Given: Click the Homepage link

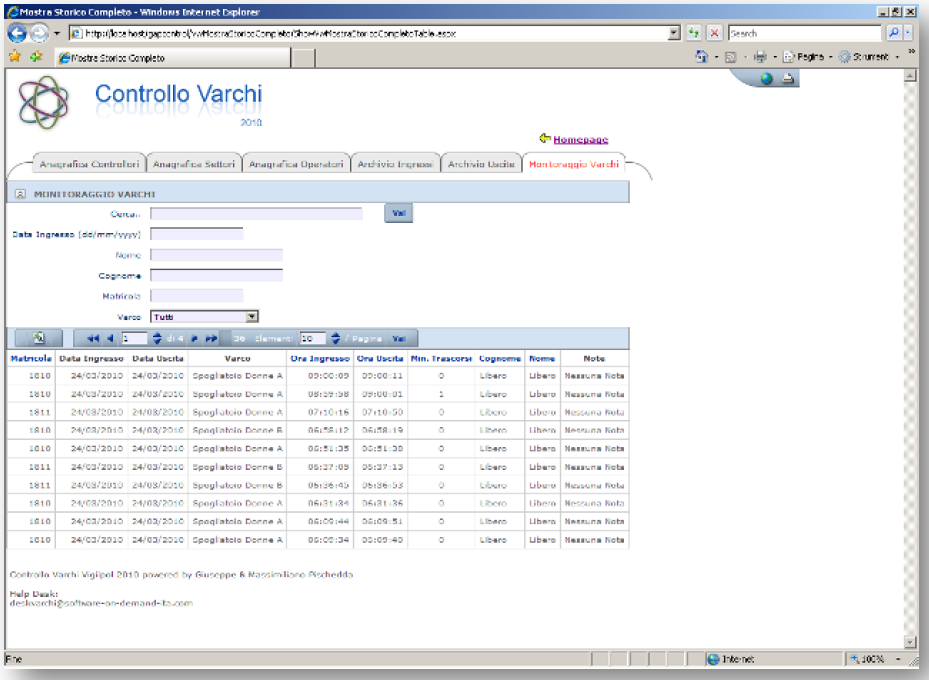Looking at the screenshot, I should (581, 139).
